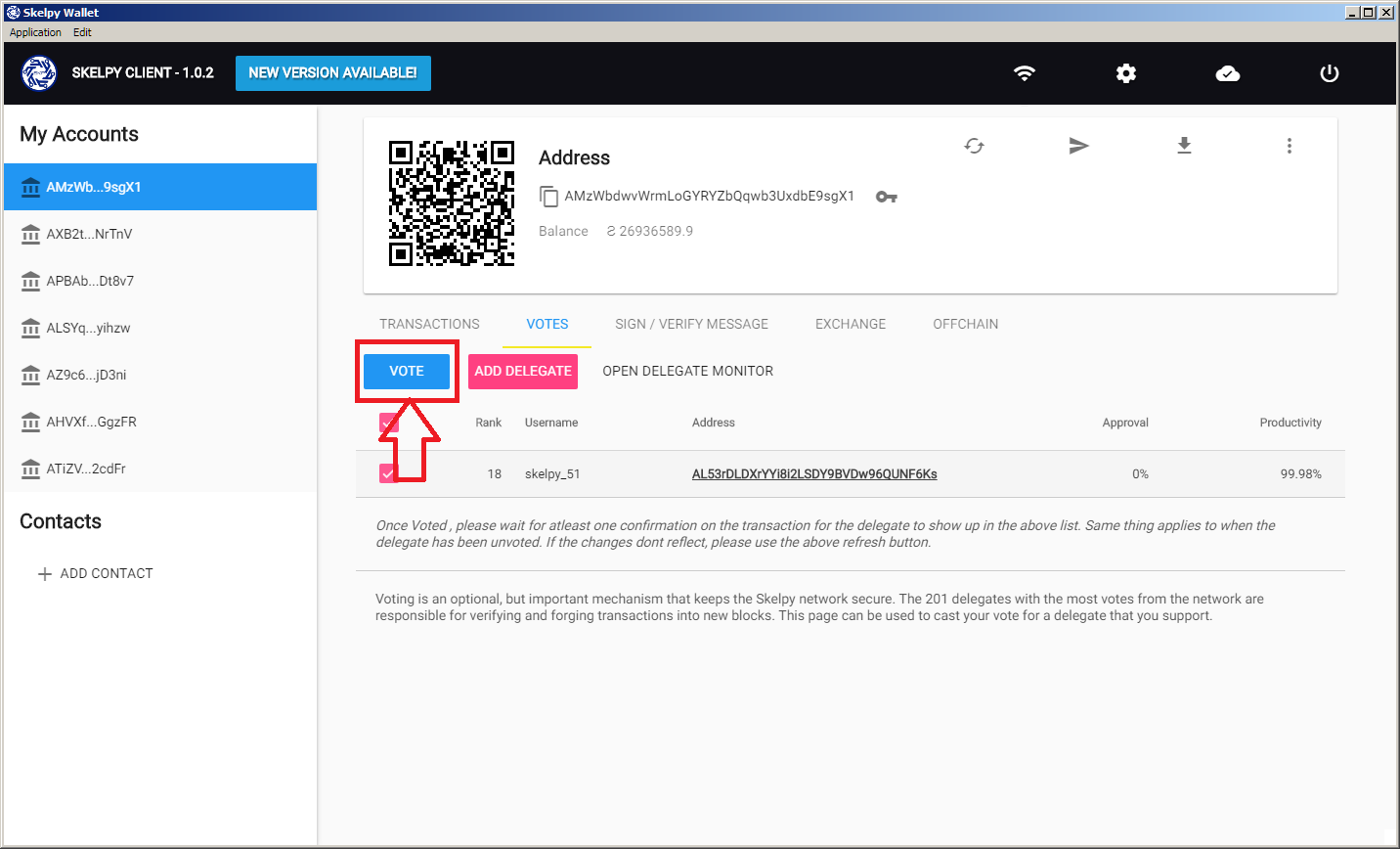1400x849 pixels.
Task: Refresh the account with the sync icon
Action: click(x=974, y=146)
